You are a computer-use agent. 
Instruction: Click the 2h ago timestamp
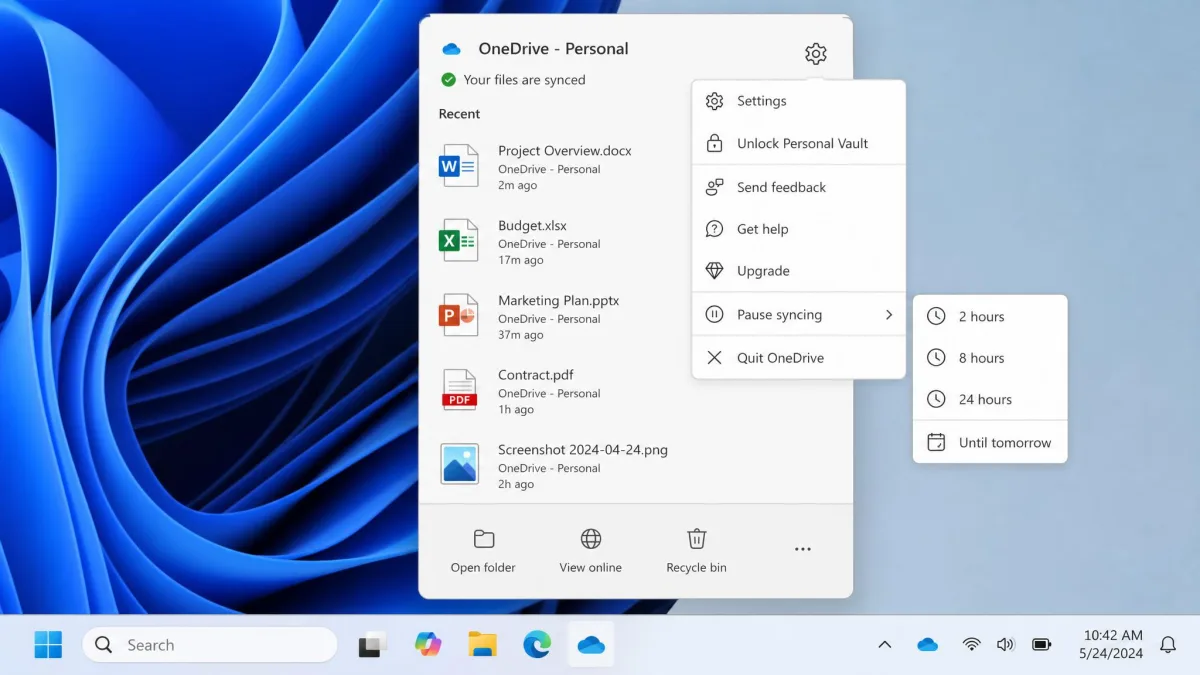pos(516,484)
